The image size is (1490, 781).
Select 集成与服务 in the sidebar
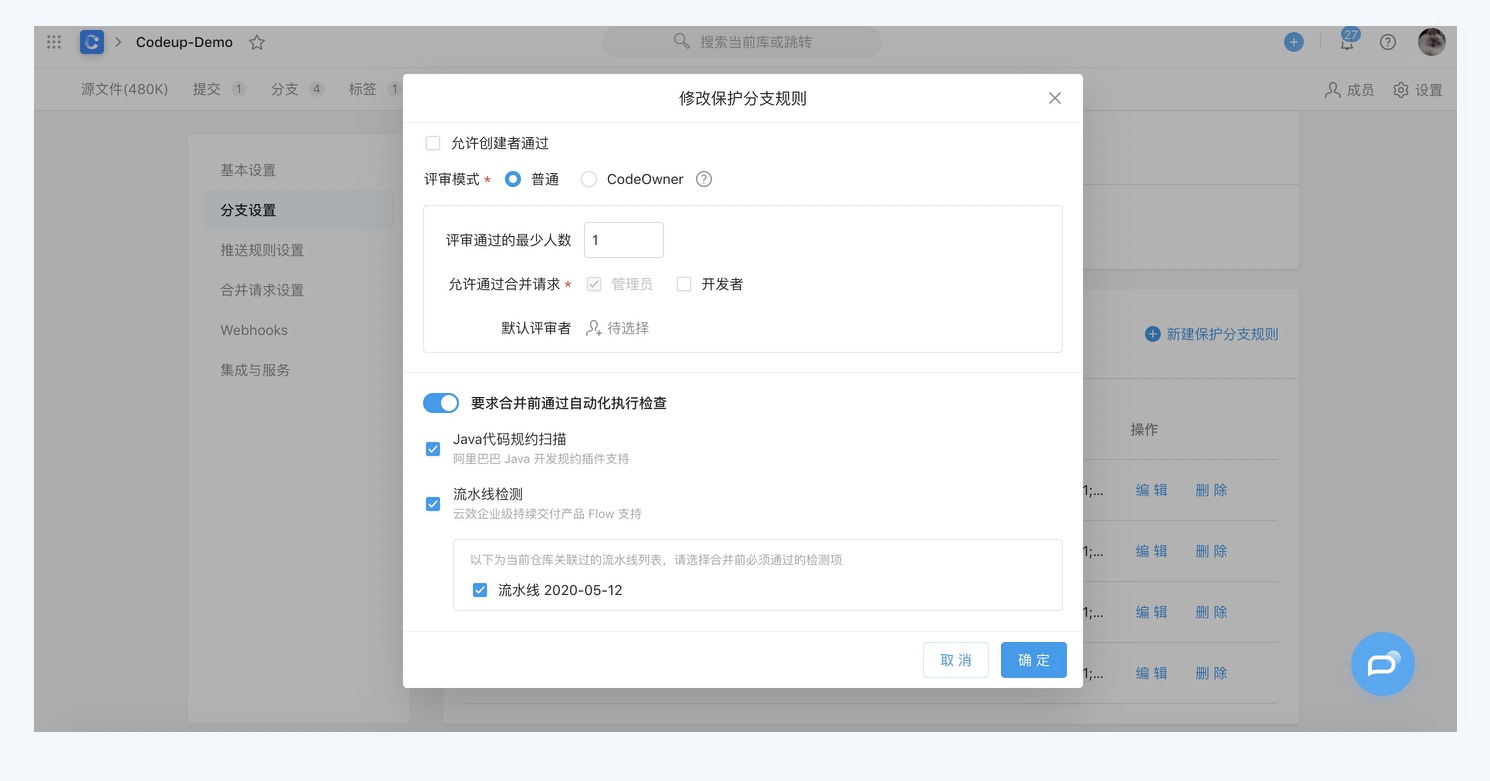pos(299,370)
